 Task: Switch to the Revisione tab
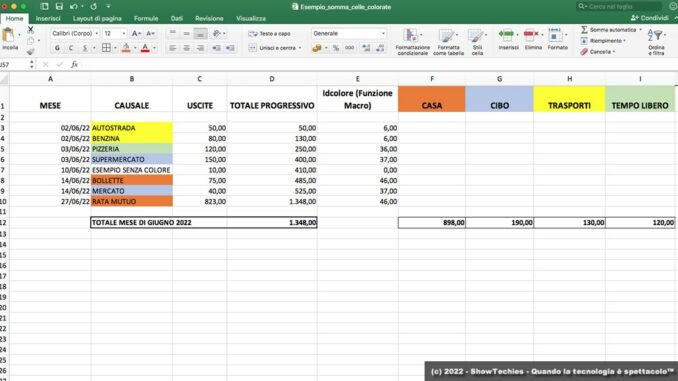209,19
